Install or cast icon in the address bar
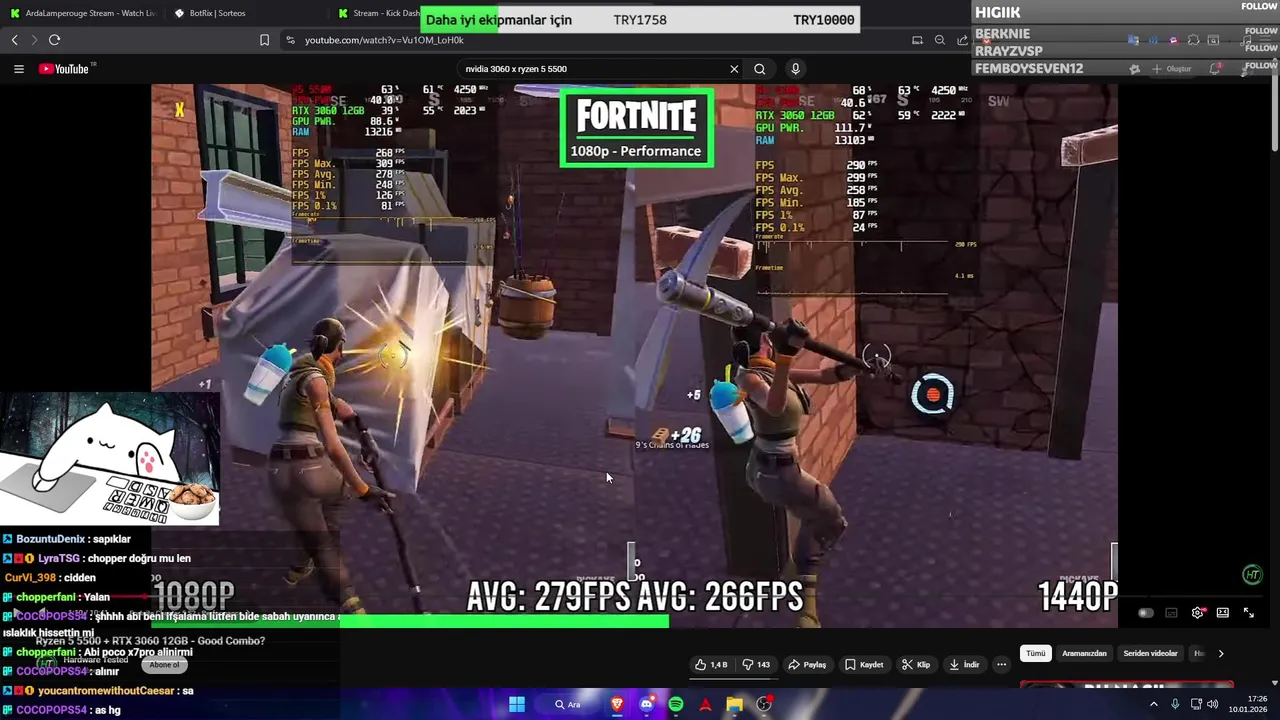Viewport: 1280px width, 720px height. coord(917,40)
